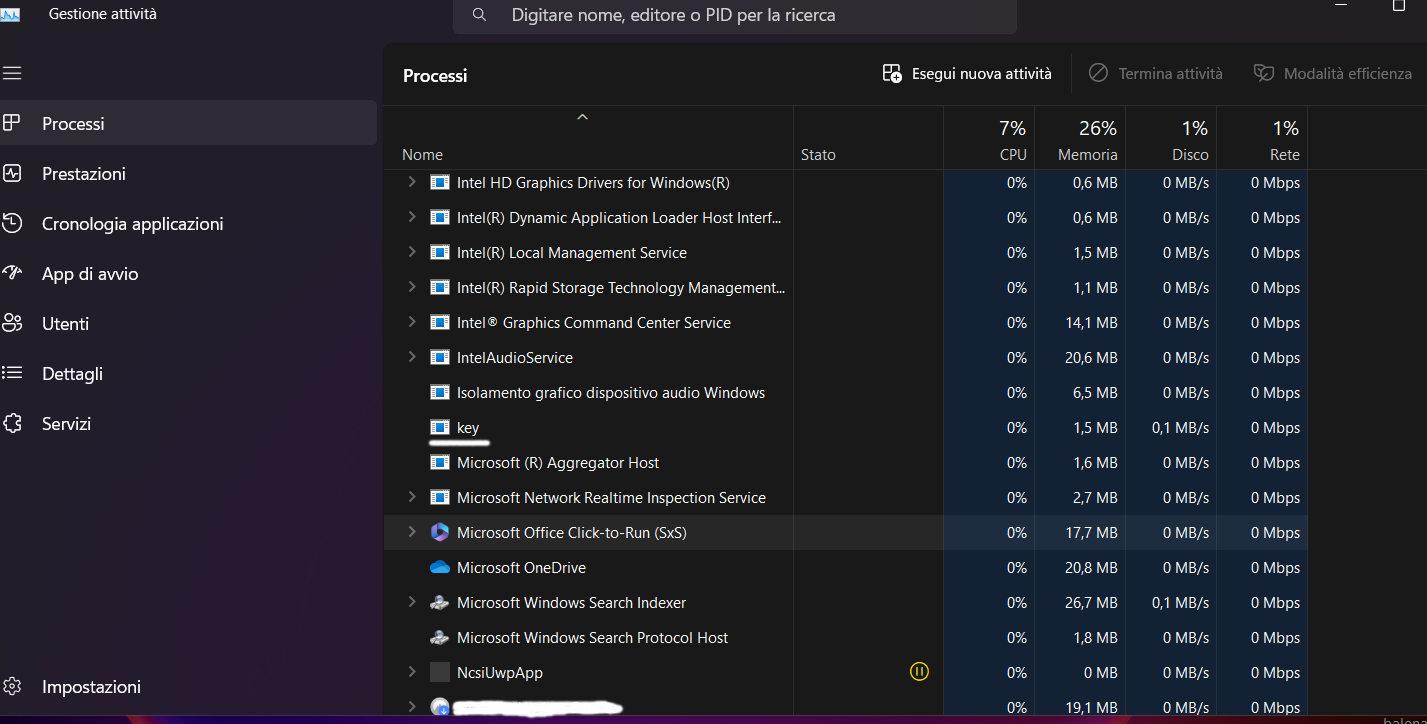This screenshot has width=1427, height=724.
Task: Expand the IntelAudioService row
Action: point(411,357)
